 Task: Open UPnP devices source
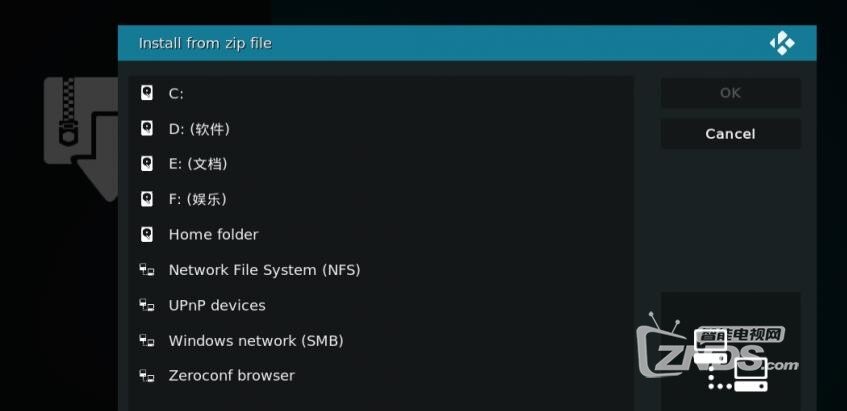[381, 305]
